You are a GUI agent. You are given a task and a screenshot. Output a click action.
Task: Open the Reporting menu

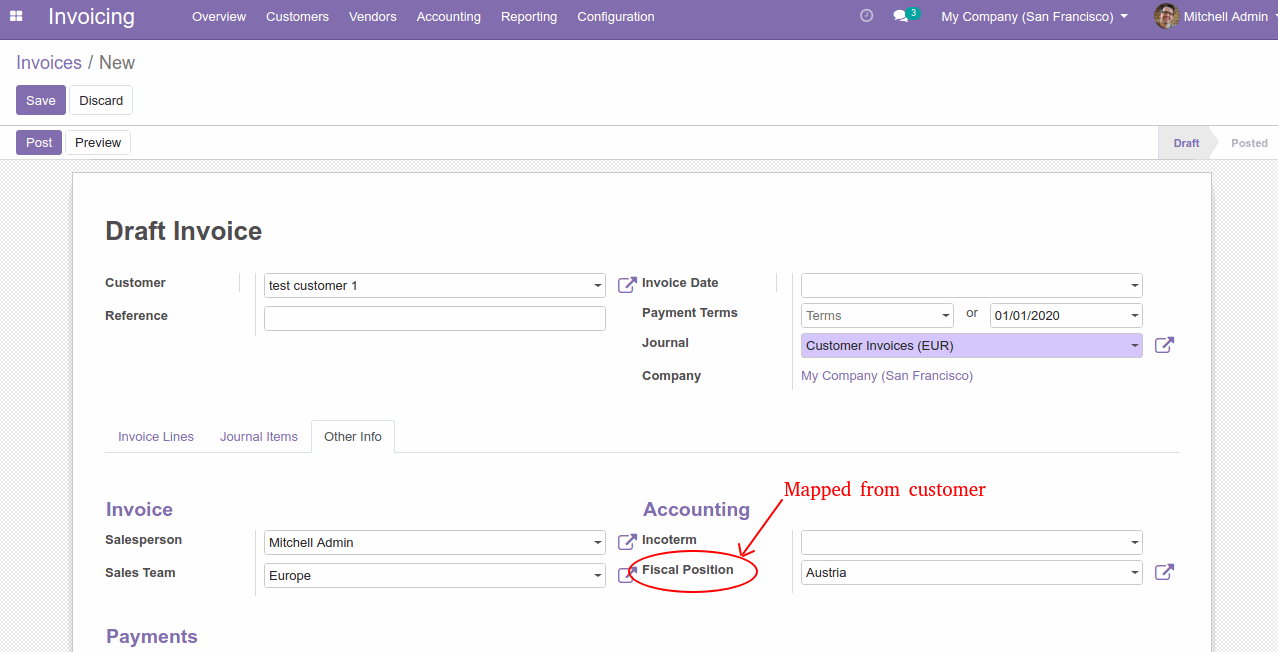click(529, 17)
